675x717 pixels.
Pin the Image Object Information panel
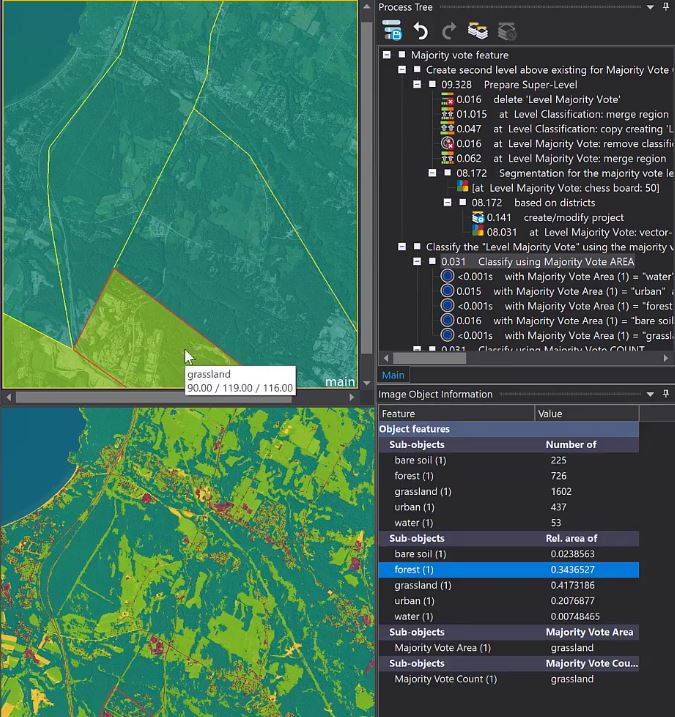point(666,394)
